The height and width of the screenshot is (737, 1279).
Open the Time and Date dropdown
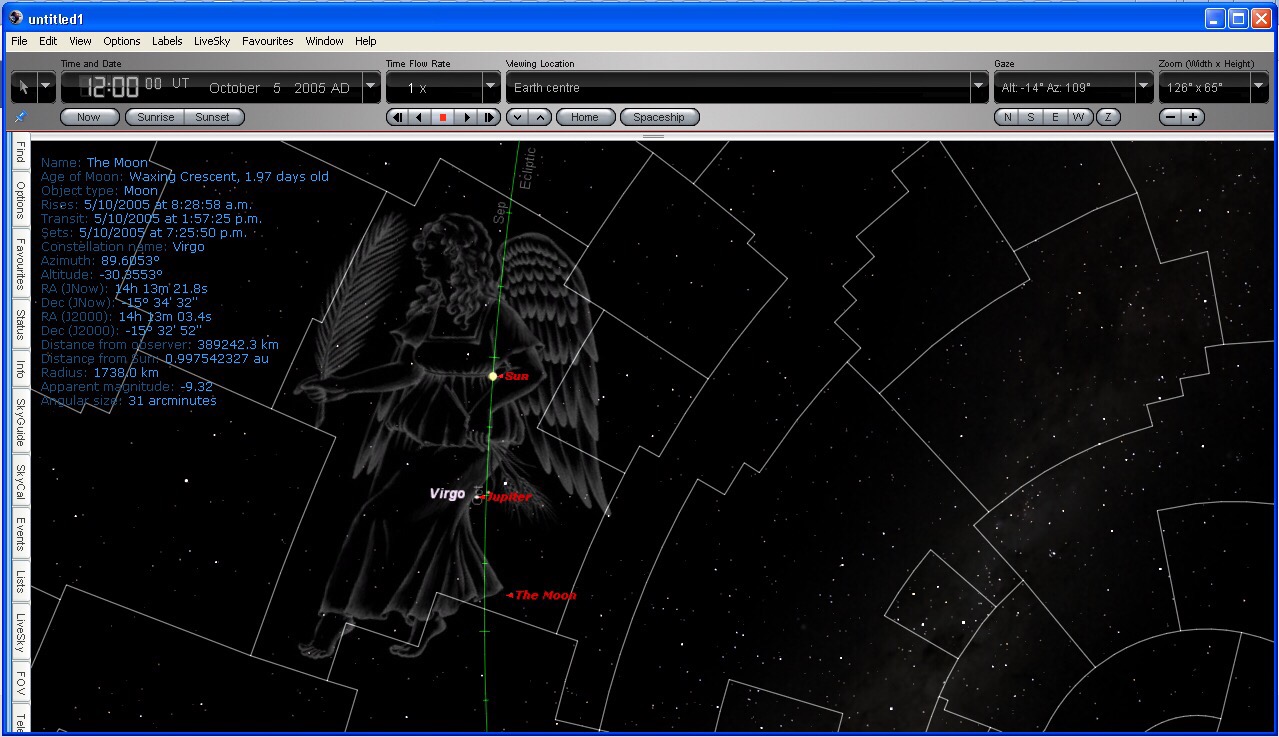pos(371,88)
